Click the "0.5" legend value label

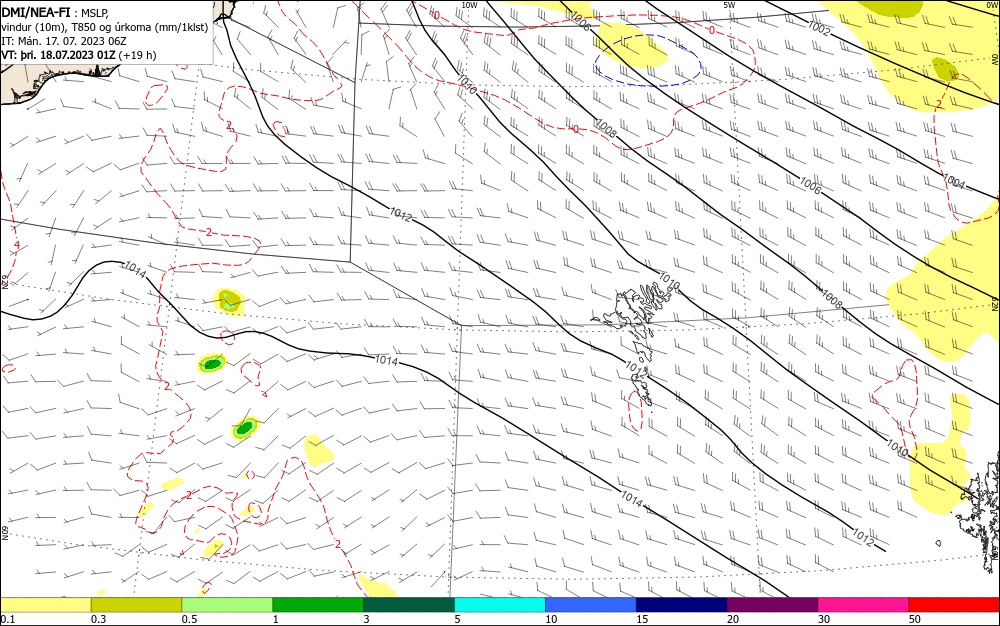pyautogui.click(x=189, y=619)
